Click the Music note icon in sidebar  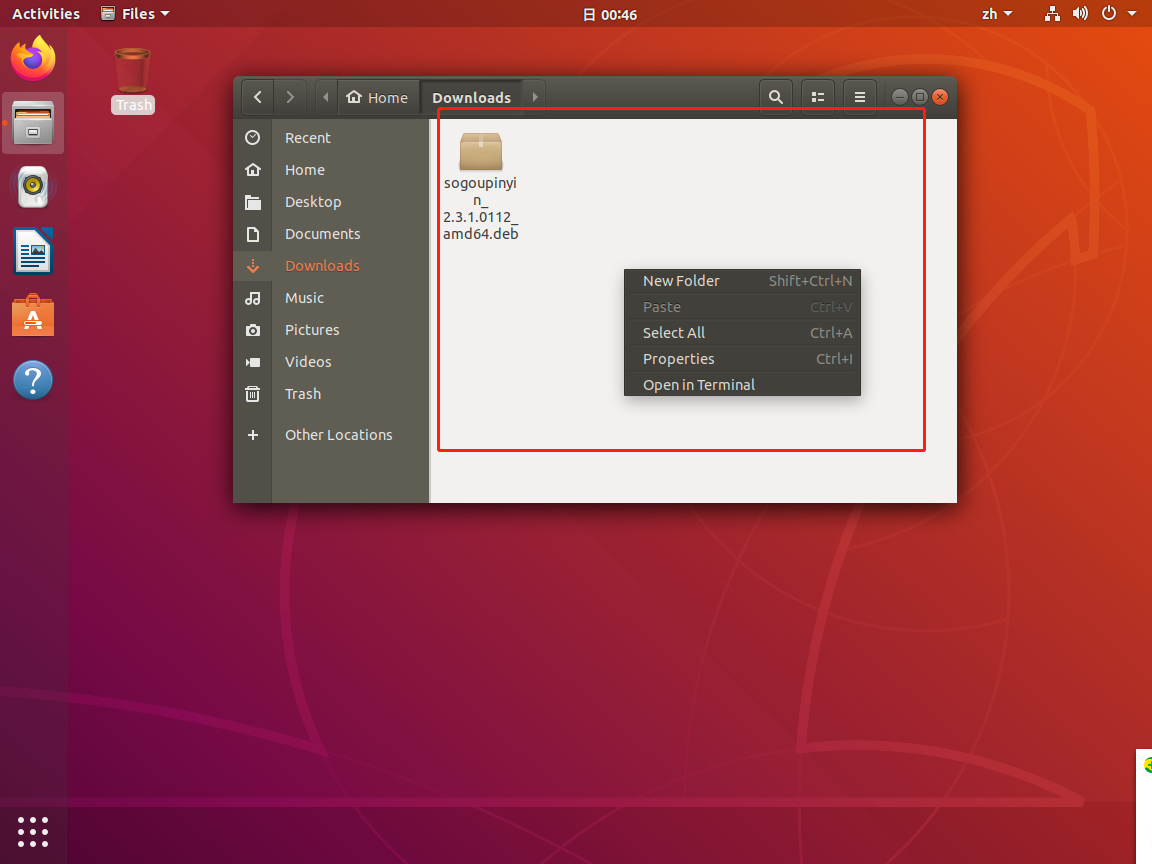tap(253, 298)
